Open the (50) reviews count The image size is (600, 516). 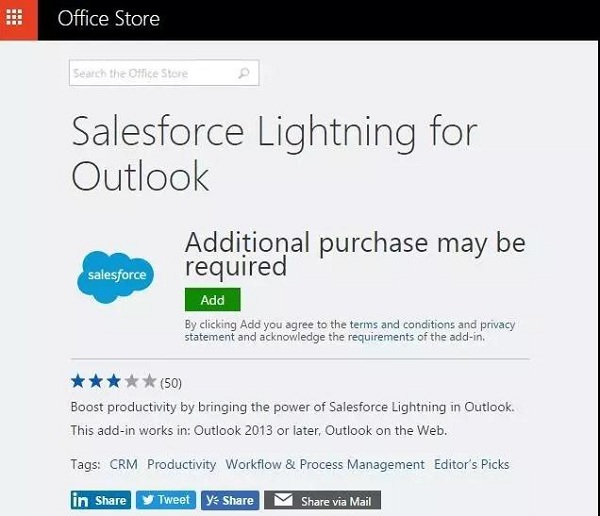pyautogui.click(x=171, y=382)
